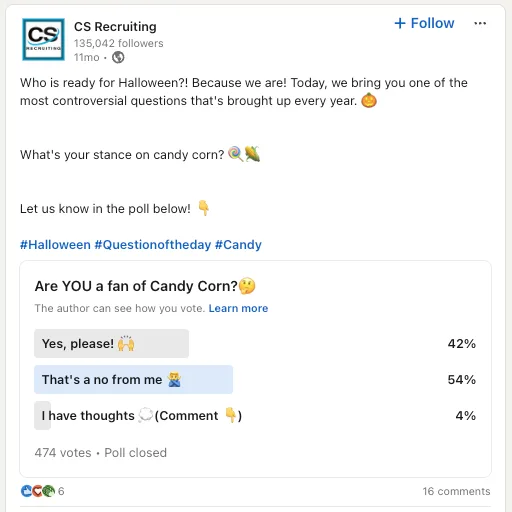This screenshot has height=512, width=512.
Task: Open the CS Recruiting logo thumbnail
Action: point(43,39)
